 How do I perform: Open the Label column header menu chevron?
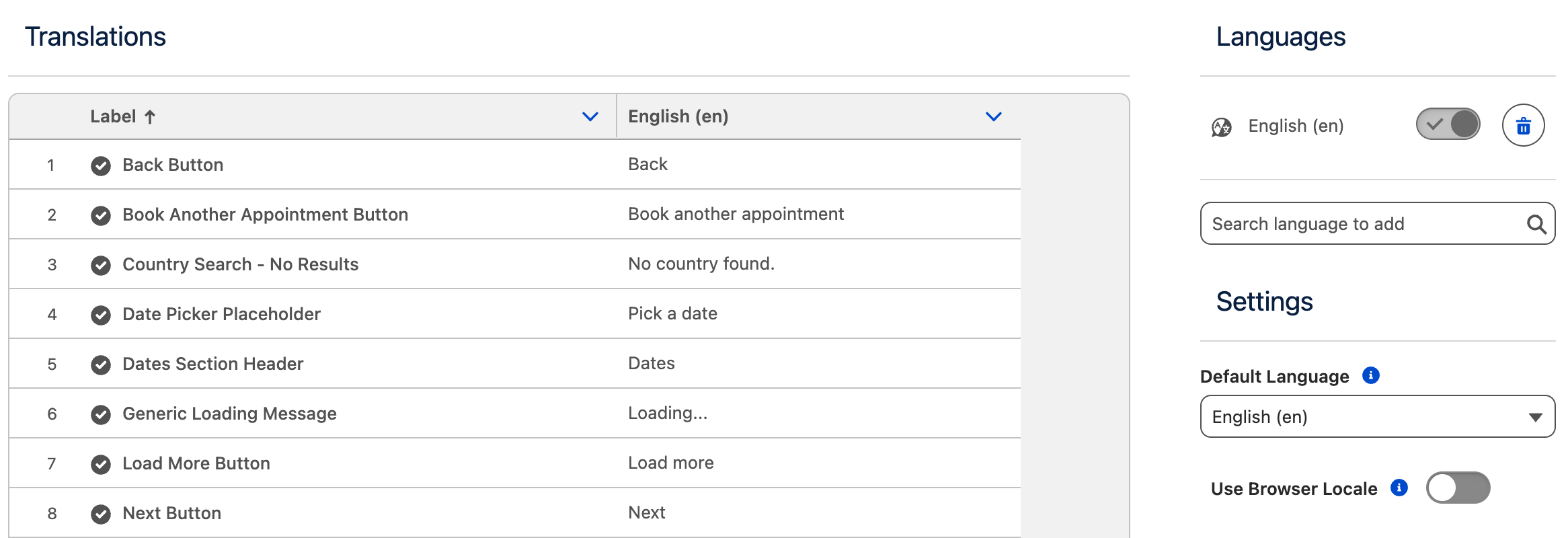590,116
